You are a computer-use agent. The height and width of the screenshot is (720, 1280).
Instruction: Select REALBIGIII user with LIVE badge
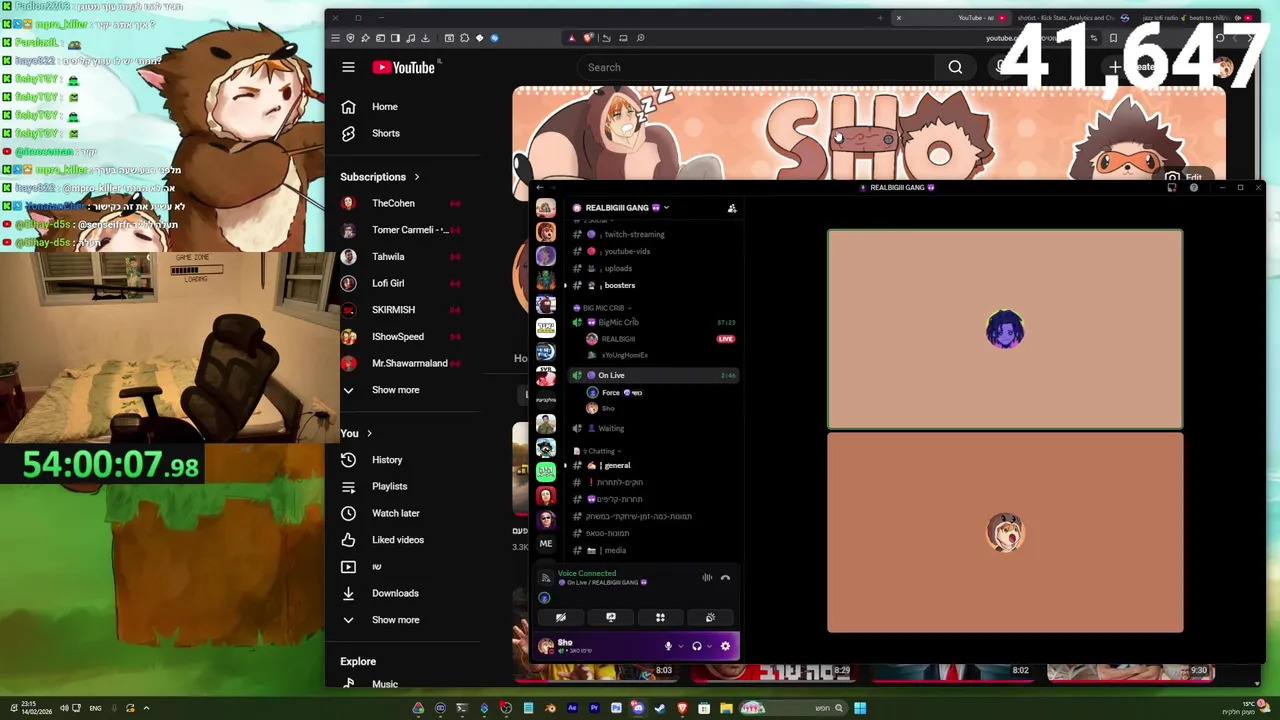[x=660, y=339]
